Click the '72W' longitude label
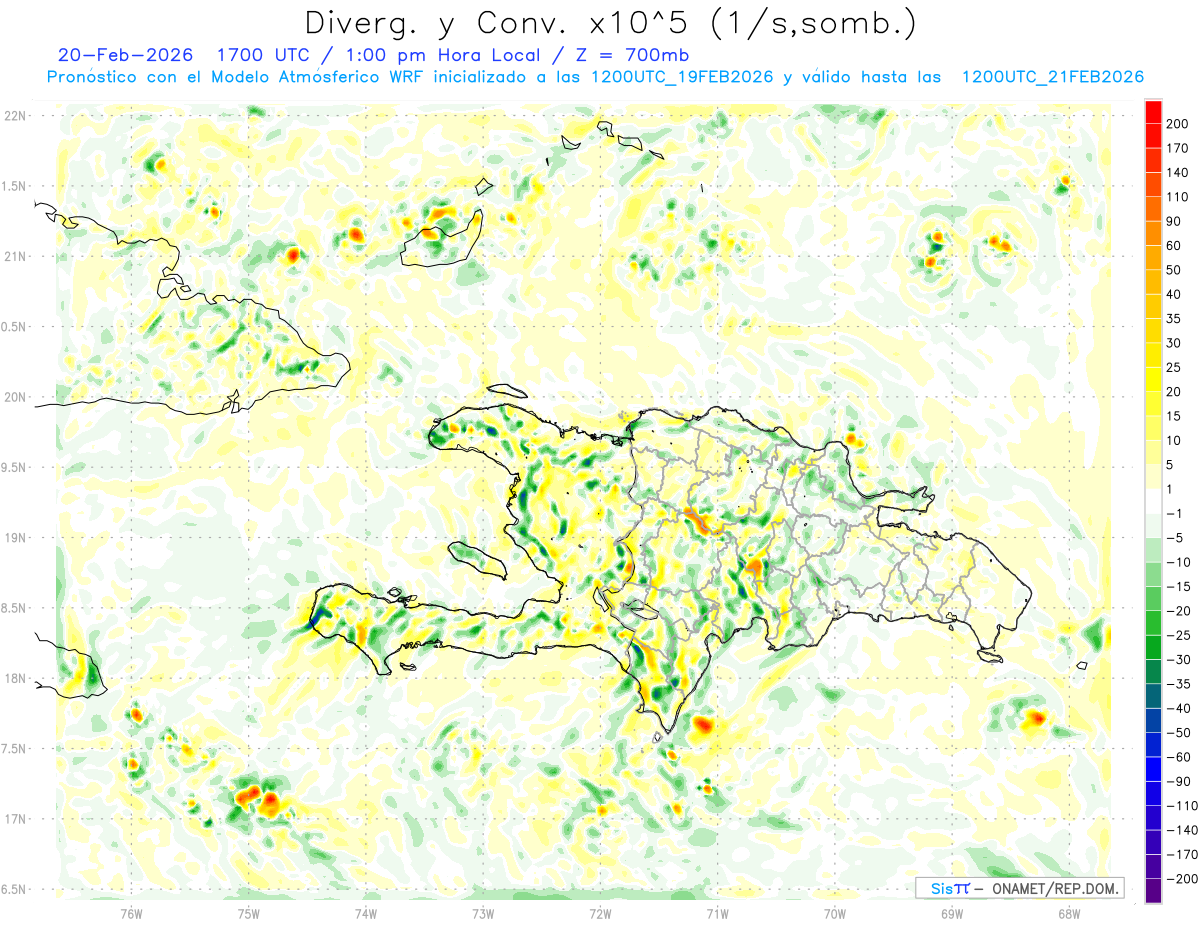This screenshot has height=927, width=1200. tap(600, 913)
